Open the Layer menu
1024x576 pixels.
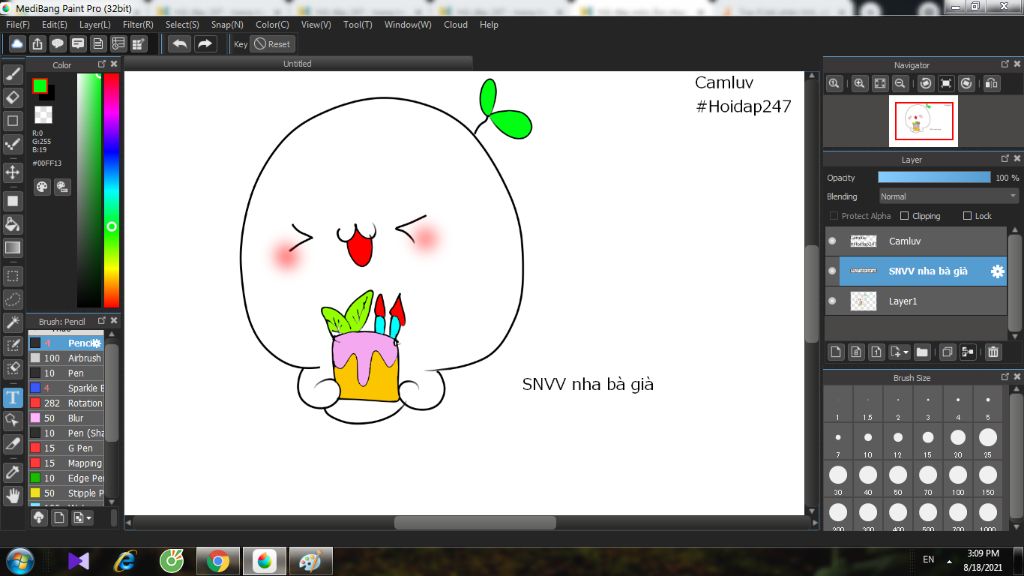pos(95,25)
